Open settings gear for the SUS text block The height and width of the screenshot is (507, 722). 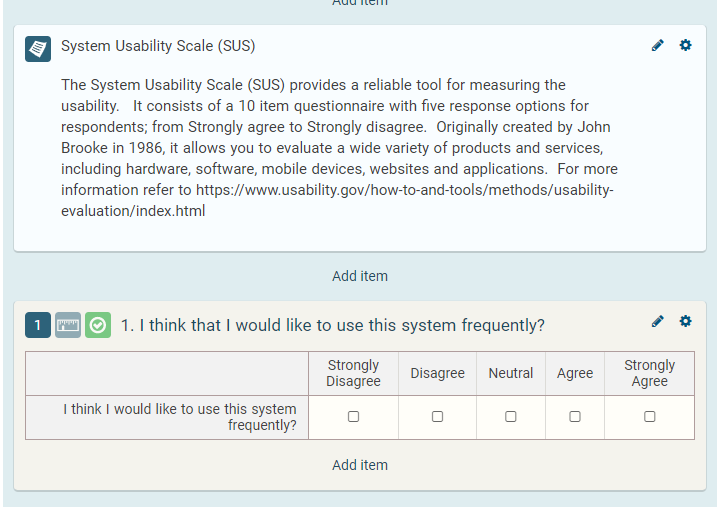click(685, 45)
